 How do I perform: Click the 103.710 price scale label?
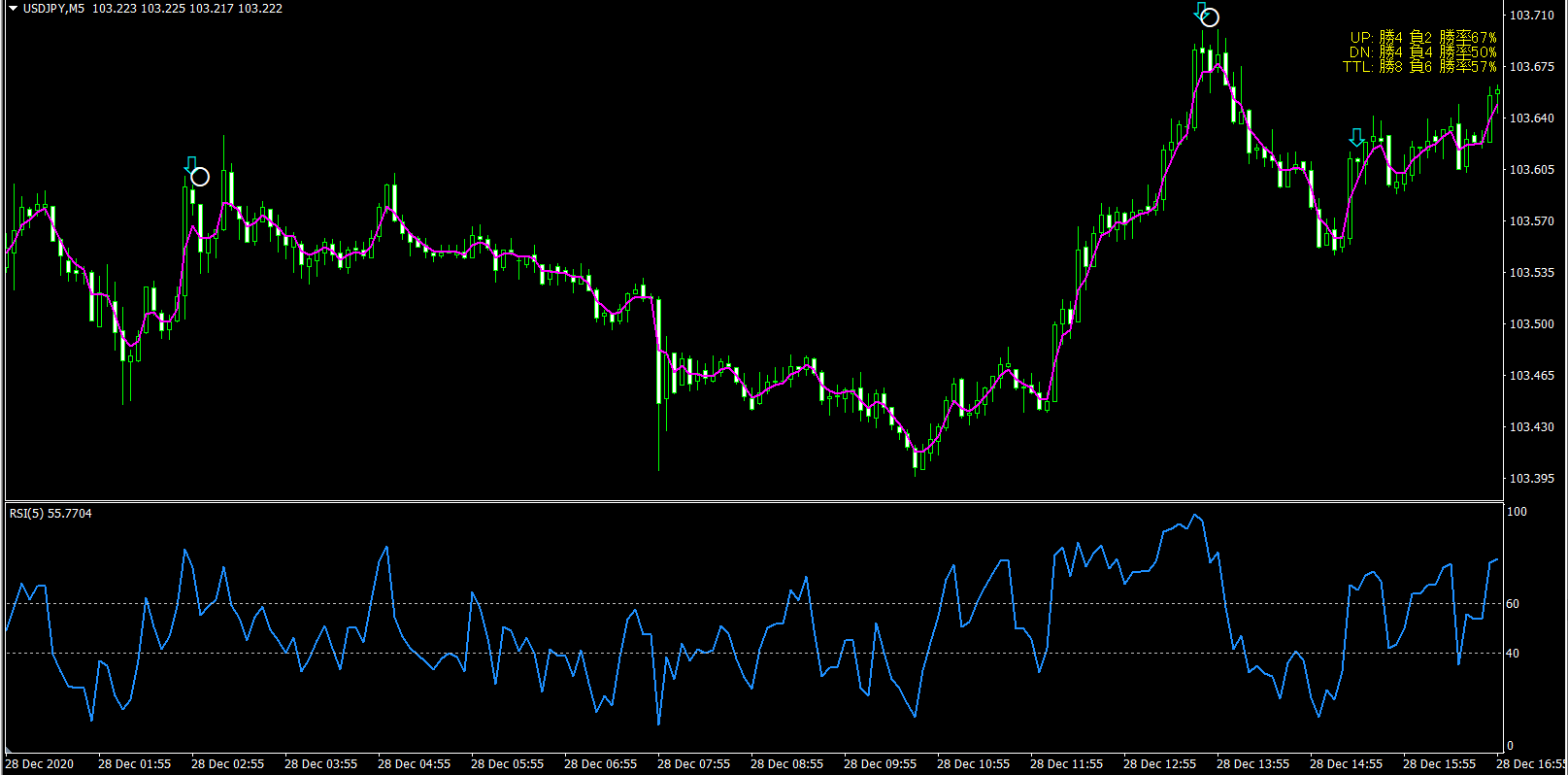pyautogui.click(x=1531, y=16)
